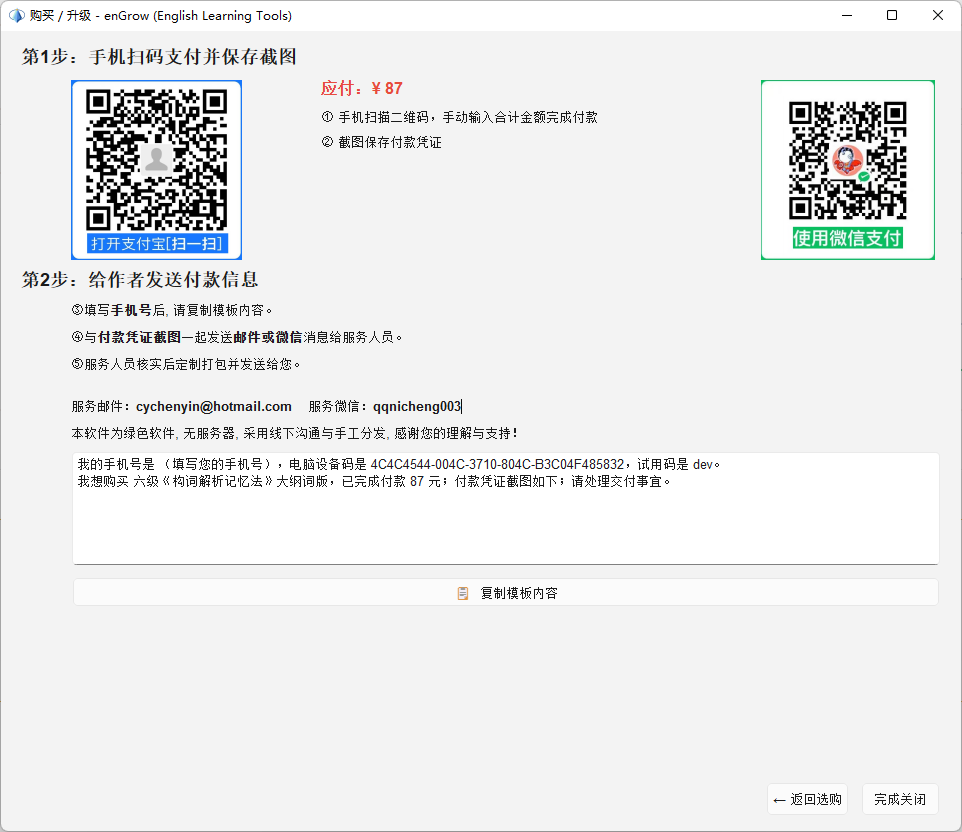Minimize the enGrow purchase window
This screenshot has height=832, width=962.
pyautogui.click(x=847, y=15)
